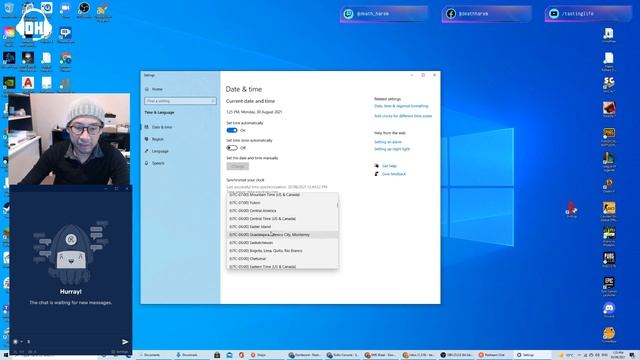The height and width of the screenshot is (360, 640).
Task: Click the Twitch handle overlay badge
Action: (384, 13)
